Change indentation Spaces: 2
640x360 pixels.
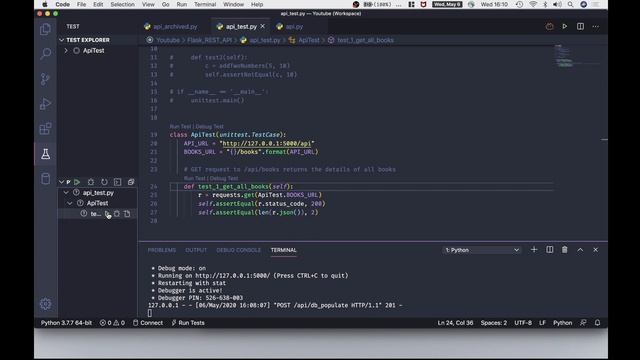click(493, 322)
